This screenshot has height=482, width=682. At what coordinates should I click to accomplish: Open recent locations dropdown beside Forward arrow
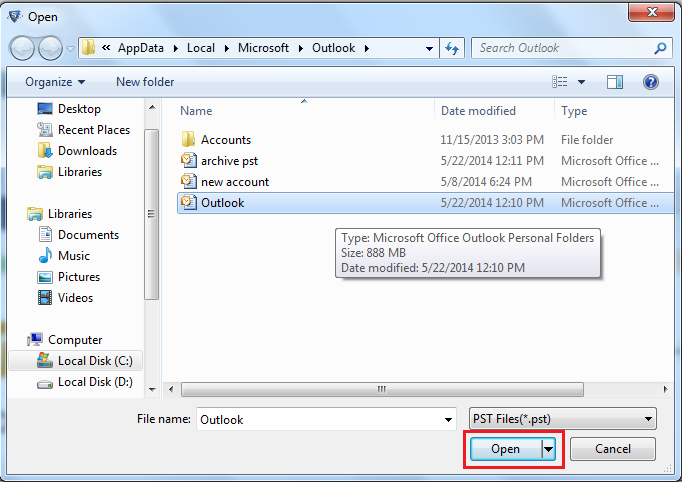coord(70,49)
